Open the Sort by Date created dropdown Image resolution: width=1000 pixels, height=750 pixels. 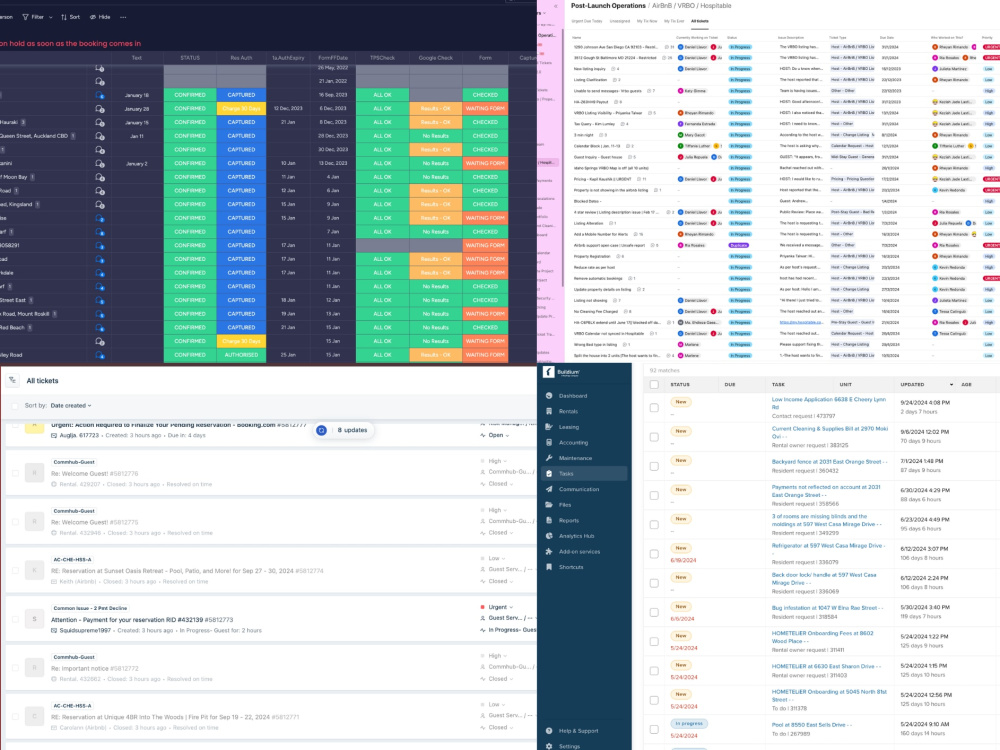(x=71, y=406)
